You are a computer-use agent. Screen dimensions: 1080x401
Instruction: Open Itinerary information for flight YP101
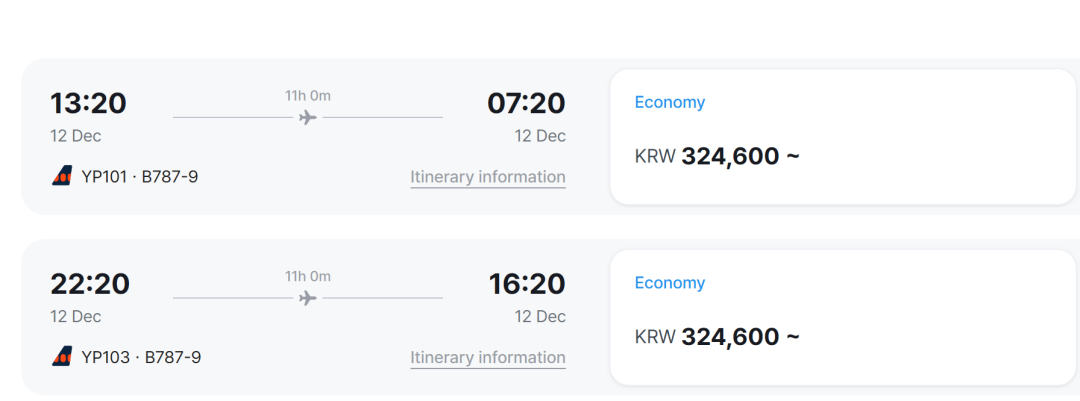tap(488, 177)
